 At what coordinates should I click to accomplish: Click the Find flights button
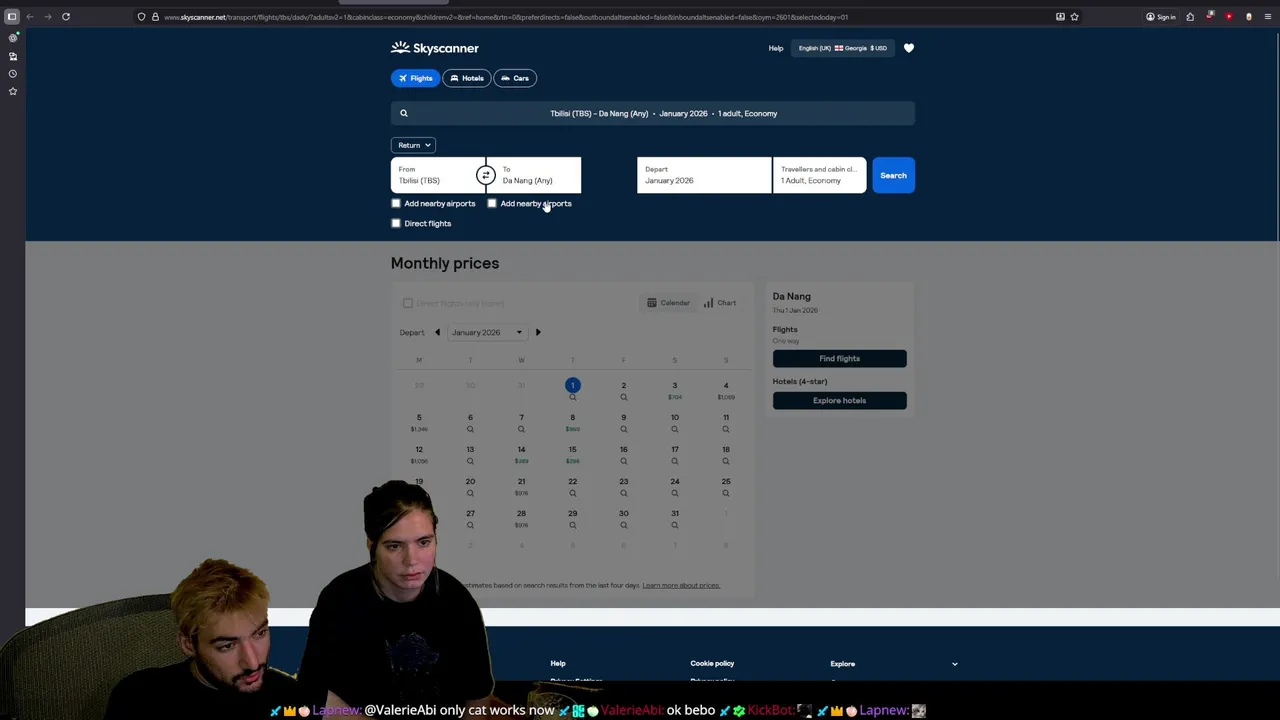point(840,358)
